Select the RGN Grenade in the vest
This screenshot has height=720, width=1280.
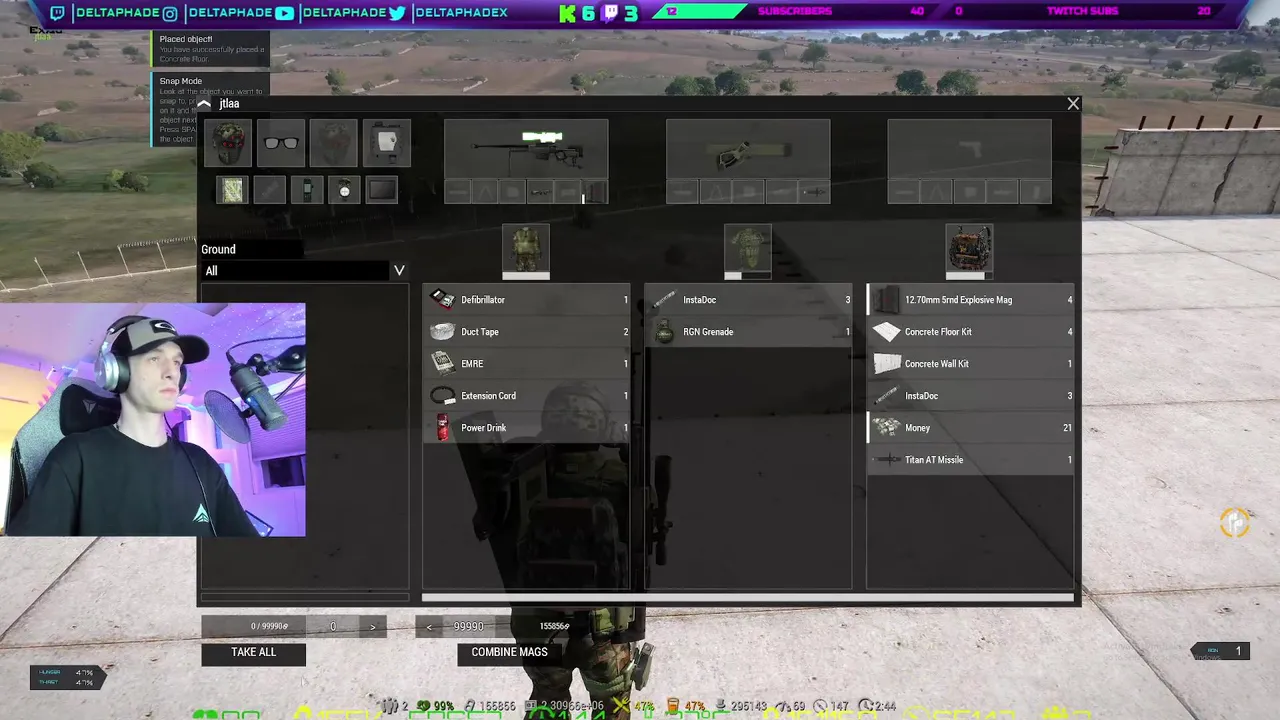[x=748, y=332]
